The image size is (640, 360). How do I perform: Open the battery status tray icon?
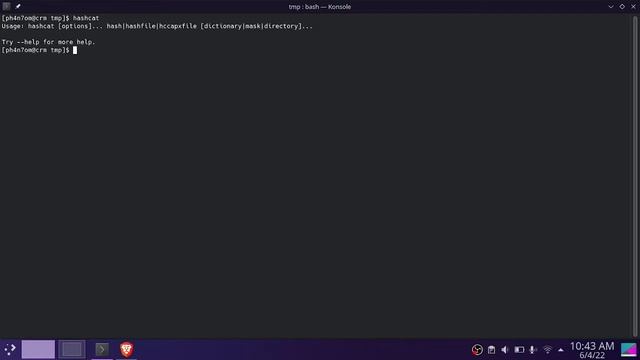coord(519,350)
